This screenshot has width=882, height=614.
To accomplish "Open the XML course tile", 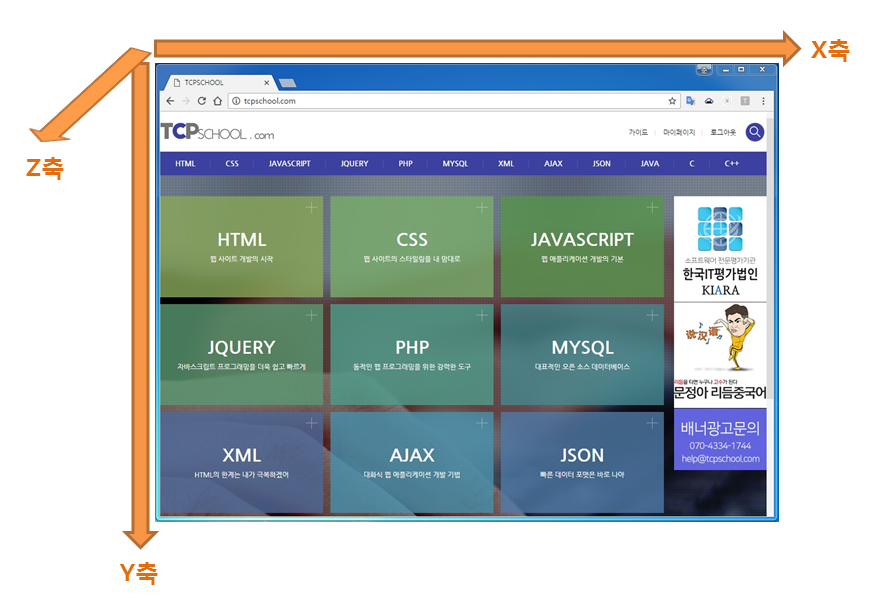I will tap(242, 462).
